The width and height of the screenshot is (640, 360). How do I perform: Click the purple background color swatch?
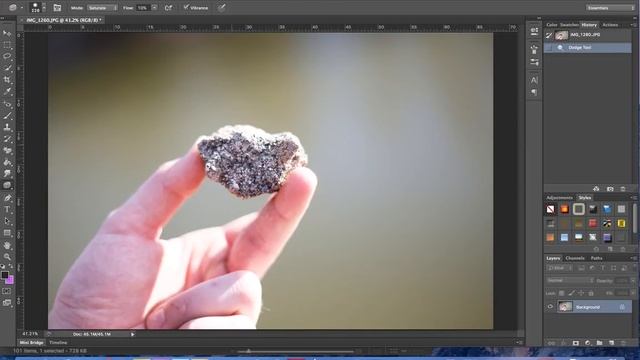point(10,280)
